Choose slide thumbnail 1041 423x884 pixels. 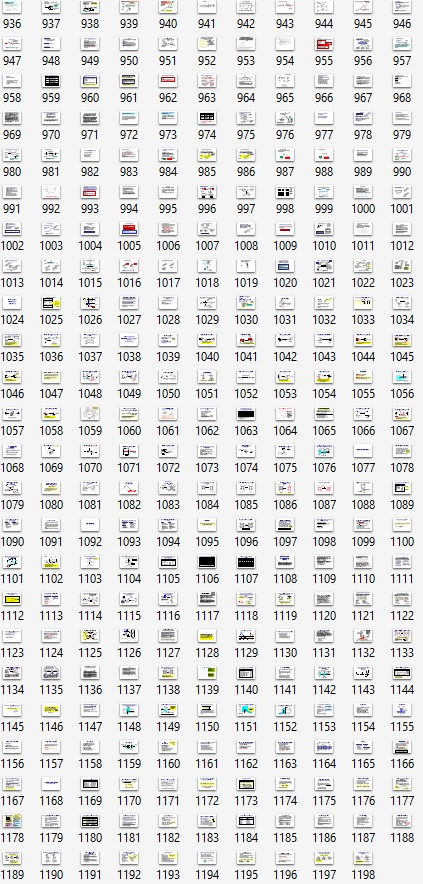(246, 339)
